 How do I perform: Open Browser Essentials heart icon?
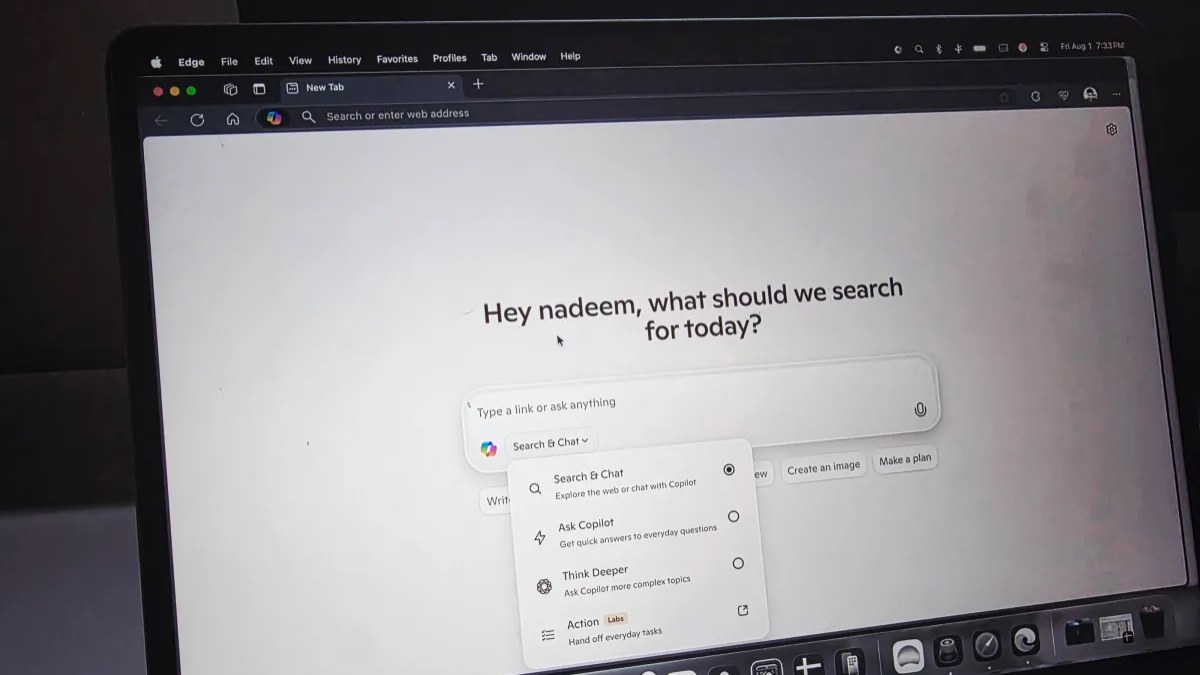pyautogui.click(x=1062, y=96)
